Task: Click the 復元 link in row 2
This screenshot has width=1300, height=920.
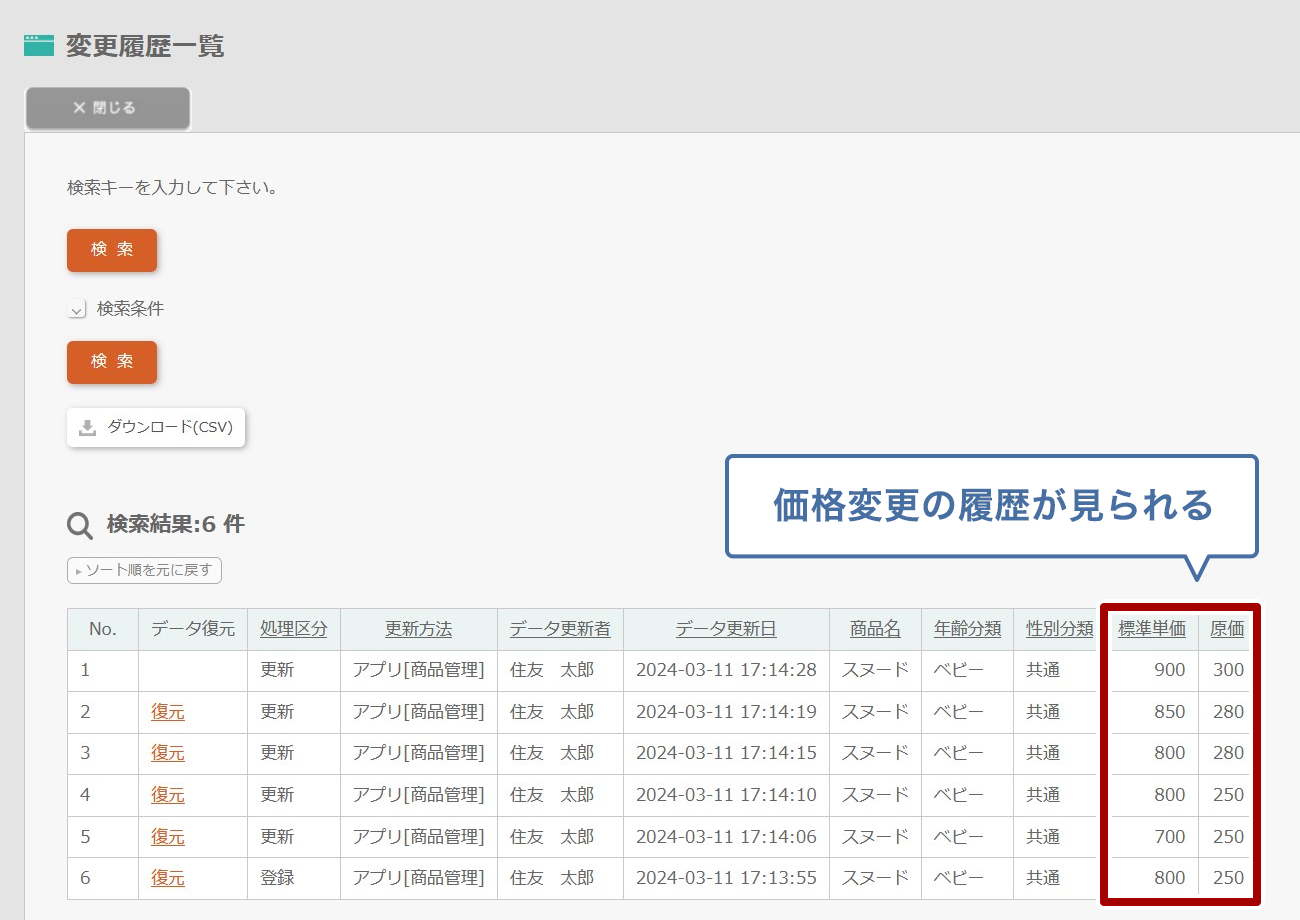Action: 168,712
